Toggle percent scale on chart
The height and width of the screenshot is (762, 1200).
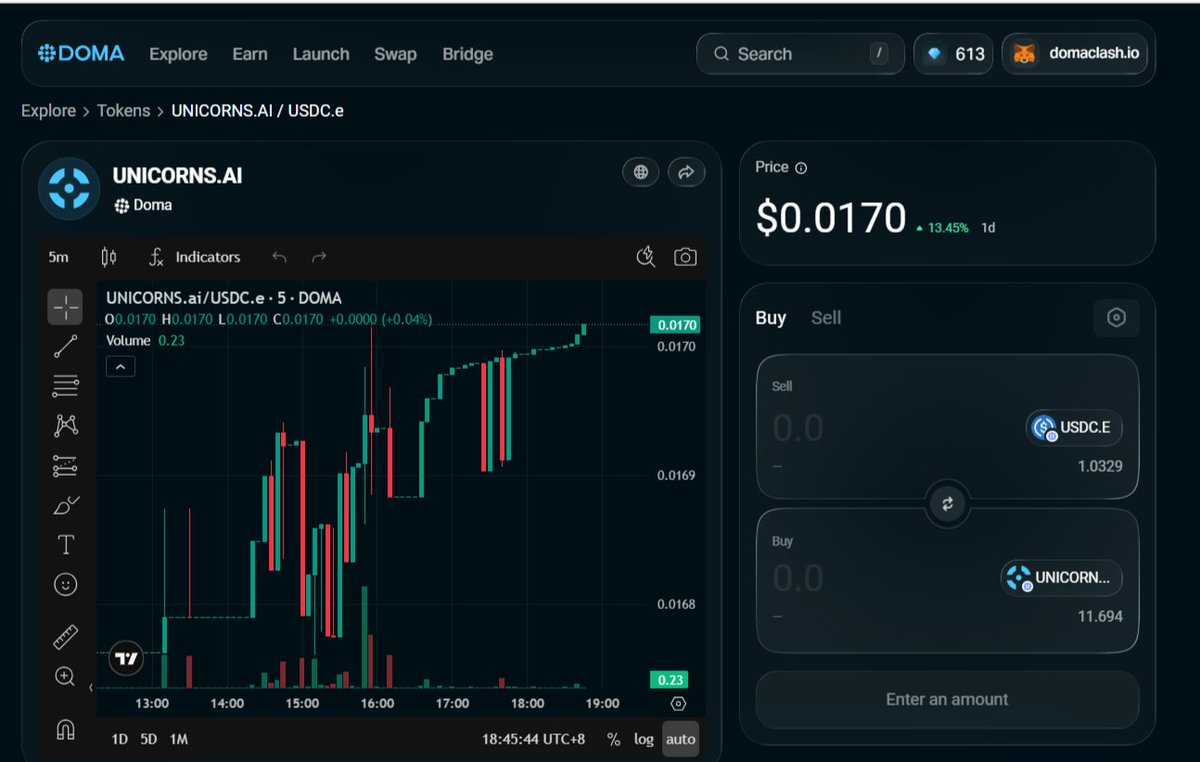point(613,739)
